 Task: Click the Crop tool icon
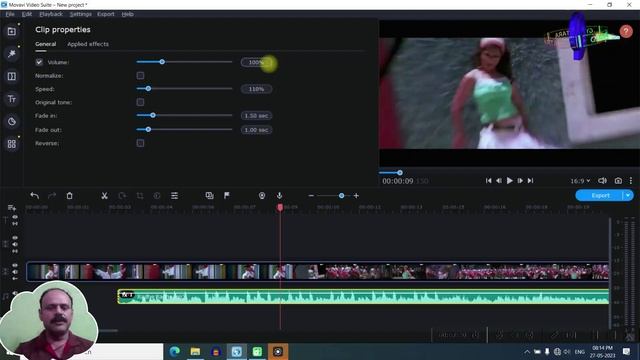140,196
